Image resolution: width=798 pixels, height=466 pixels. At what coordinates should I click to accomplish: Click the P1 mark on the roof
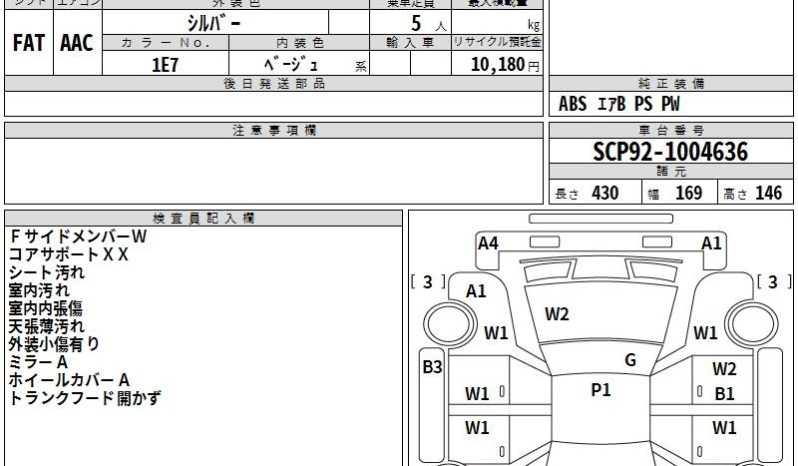coord(600,390)
